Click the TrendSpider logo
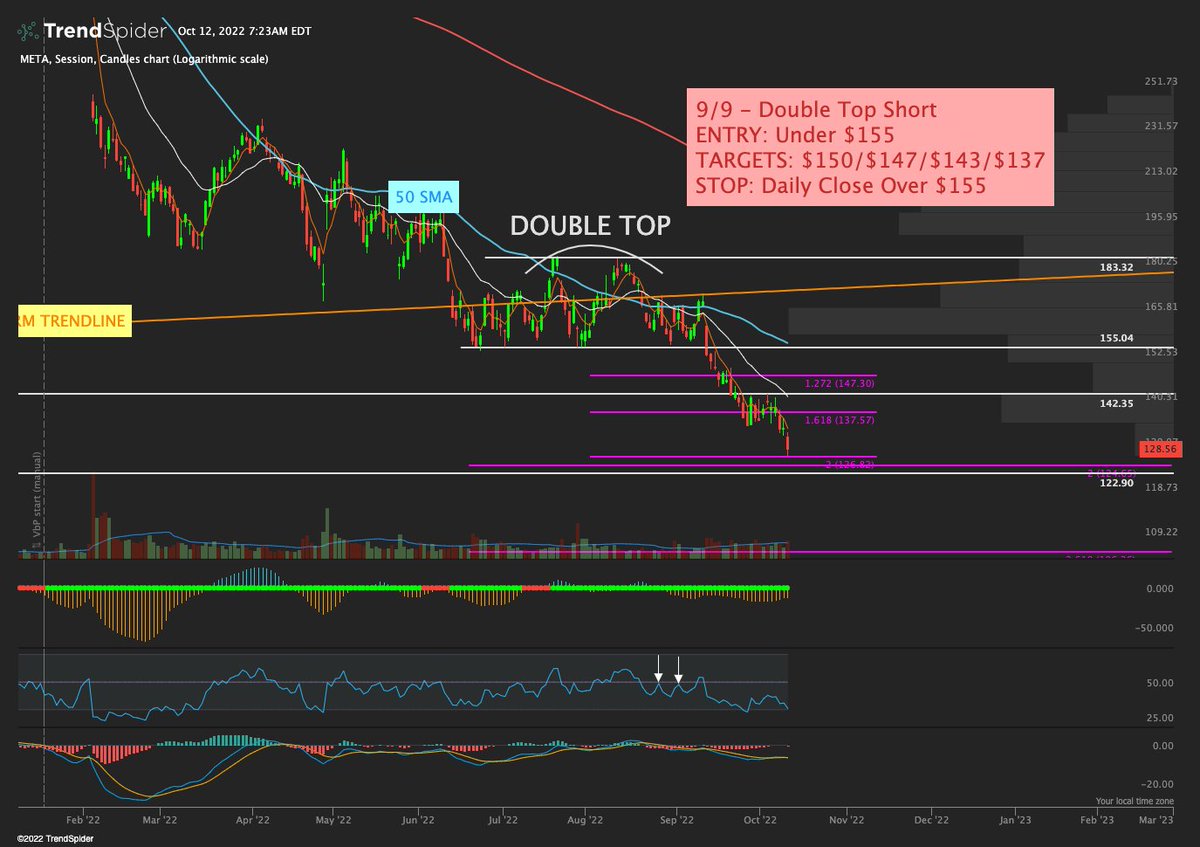This screenshot has height=847, width=1200. 91,31
